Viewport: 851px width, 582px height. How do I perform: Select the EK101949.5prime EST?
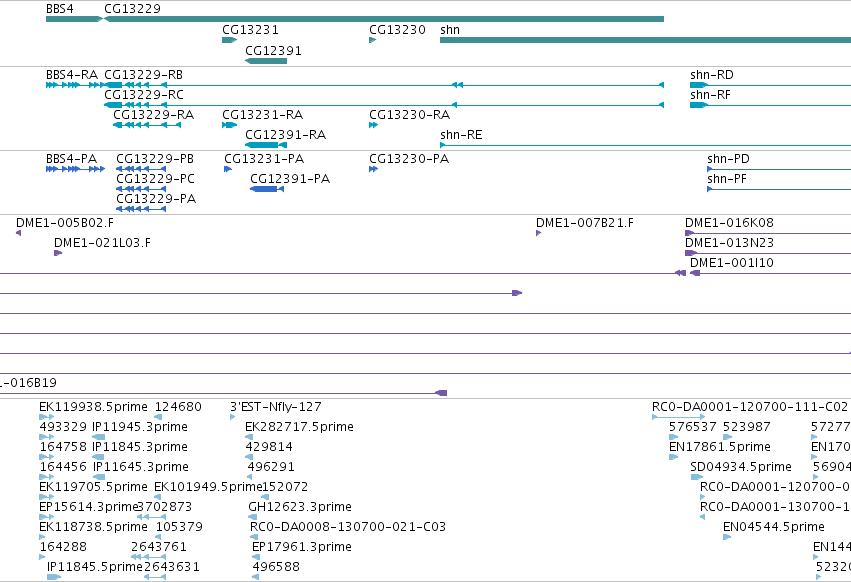tap(157, 497)
